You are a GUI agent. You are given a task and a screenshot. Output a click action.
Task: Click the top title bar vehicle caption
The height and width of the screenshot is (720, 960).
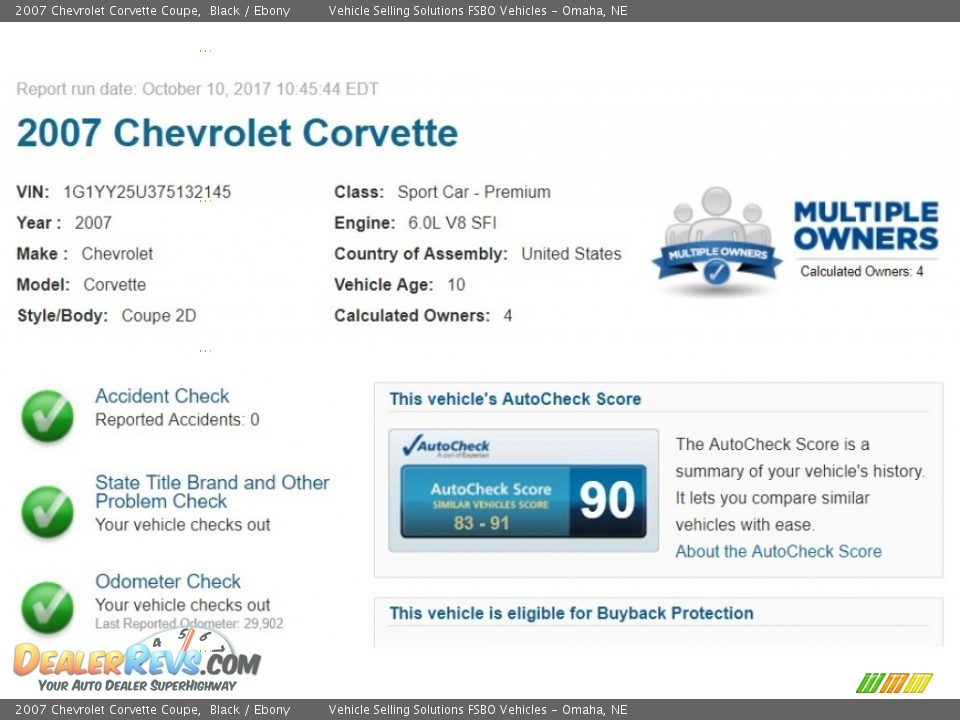(152, 10)
